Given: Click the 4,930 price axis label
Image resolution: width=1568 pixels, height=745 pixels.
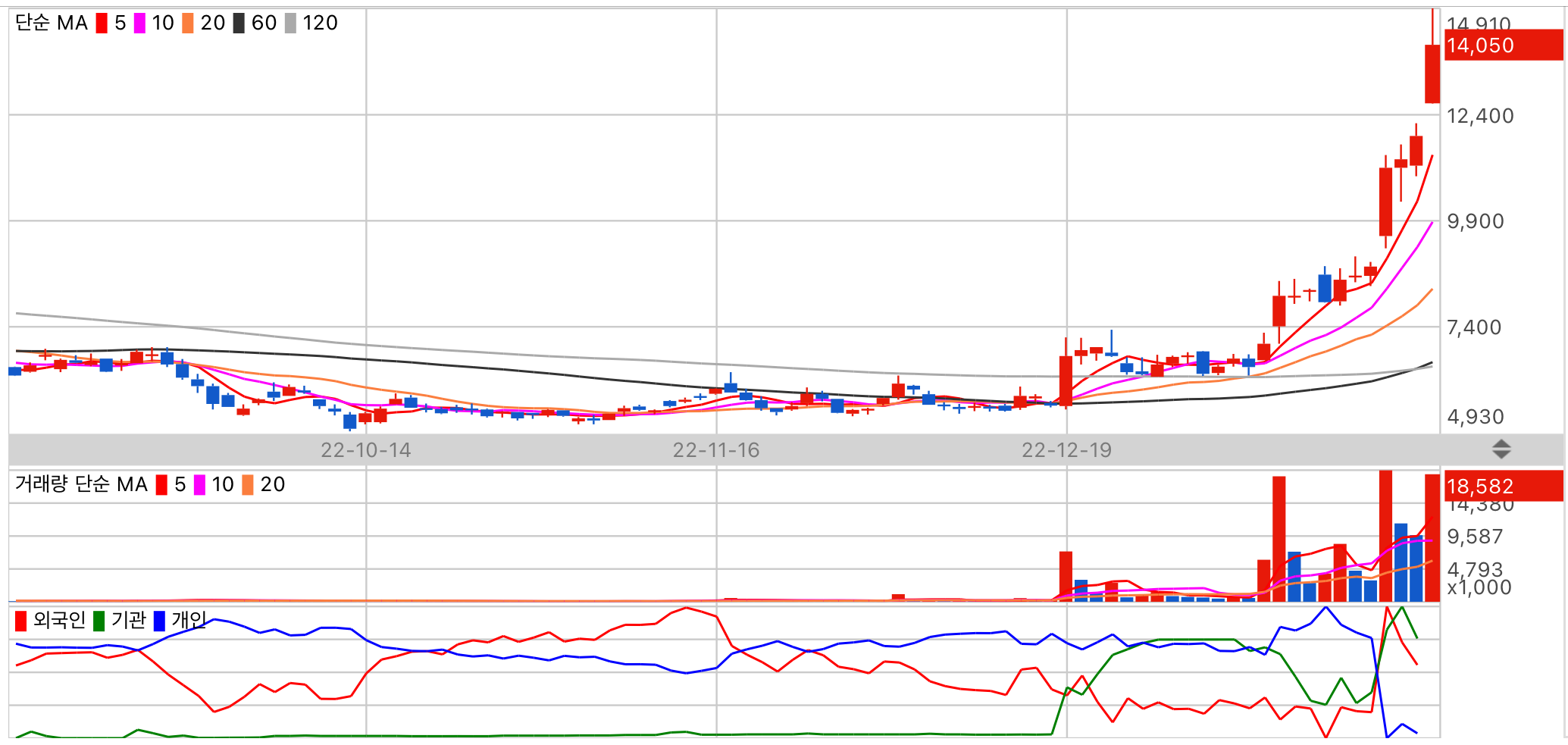Looking at the screenshot, I should point(1476,417).
